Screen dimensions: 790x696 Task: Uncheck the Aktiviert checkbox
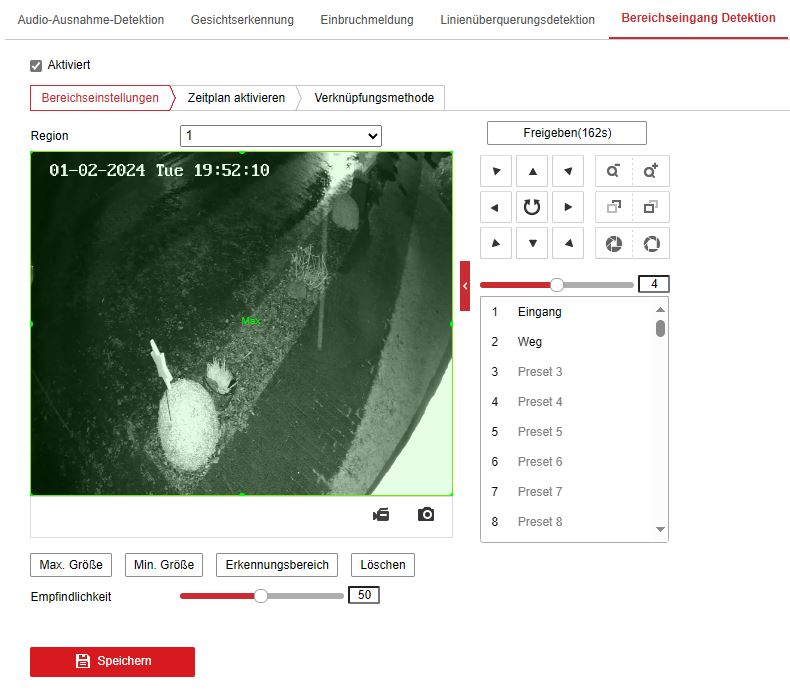(37, 65)
